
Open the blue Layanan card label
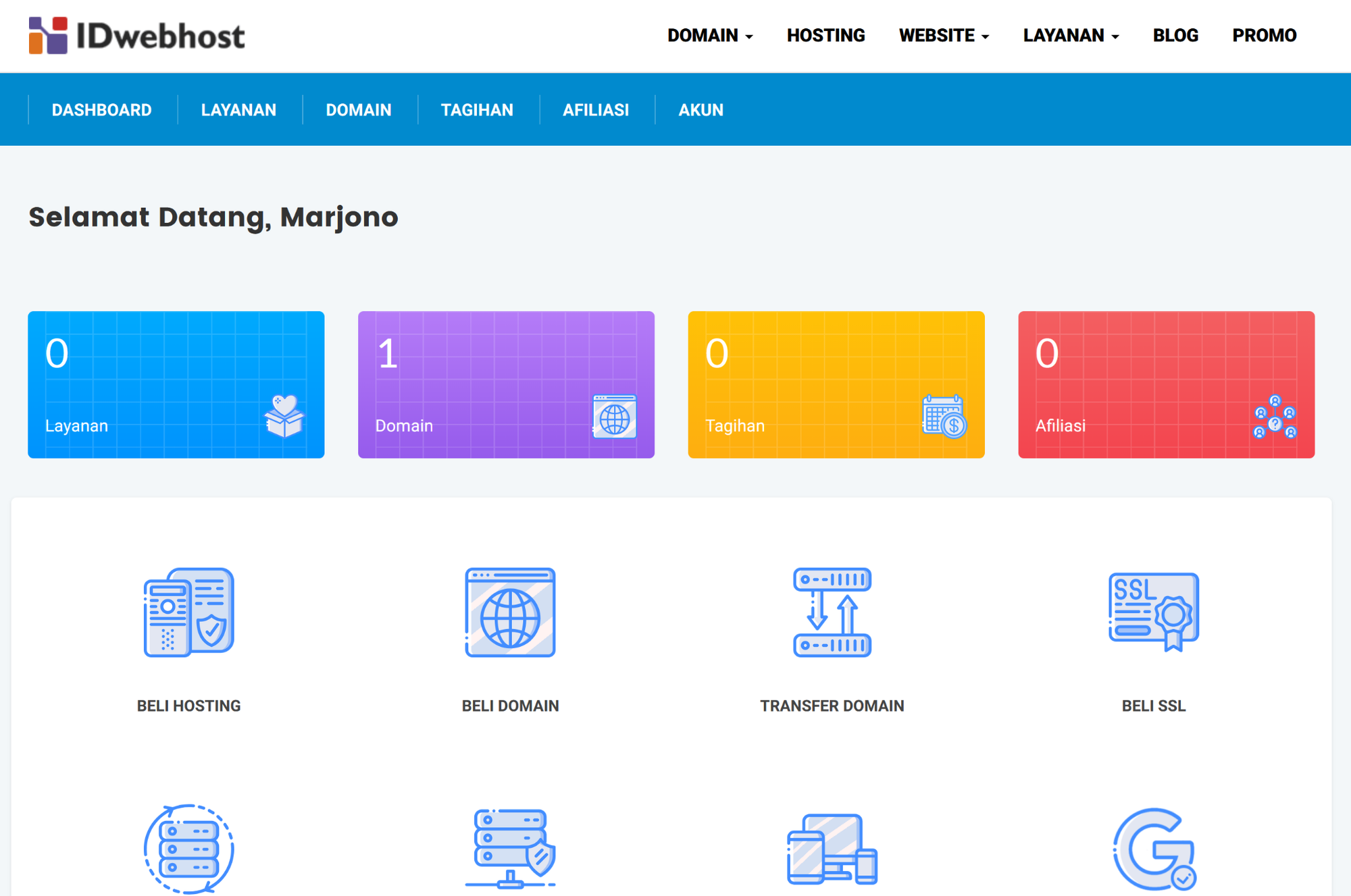click(76, 426)
